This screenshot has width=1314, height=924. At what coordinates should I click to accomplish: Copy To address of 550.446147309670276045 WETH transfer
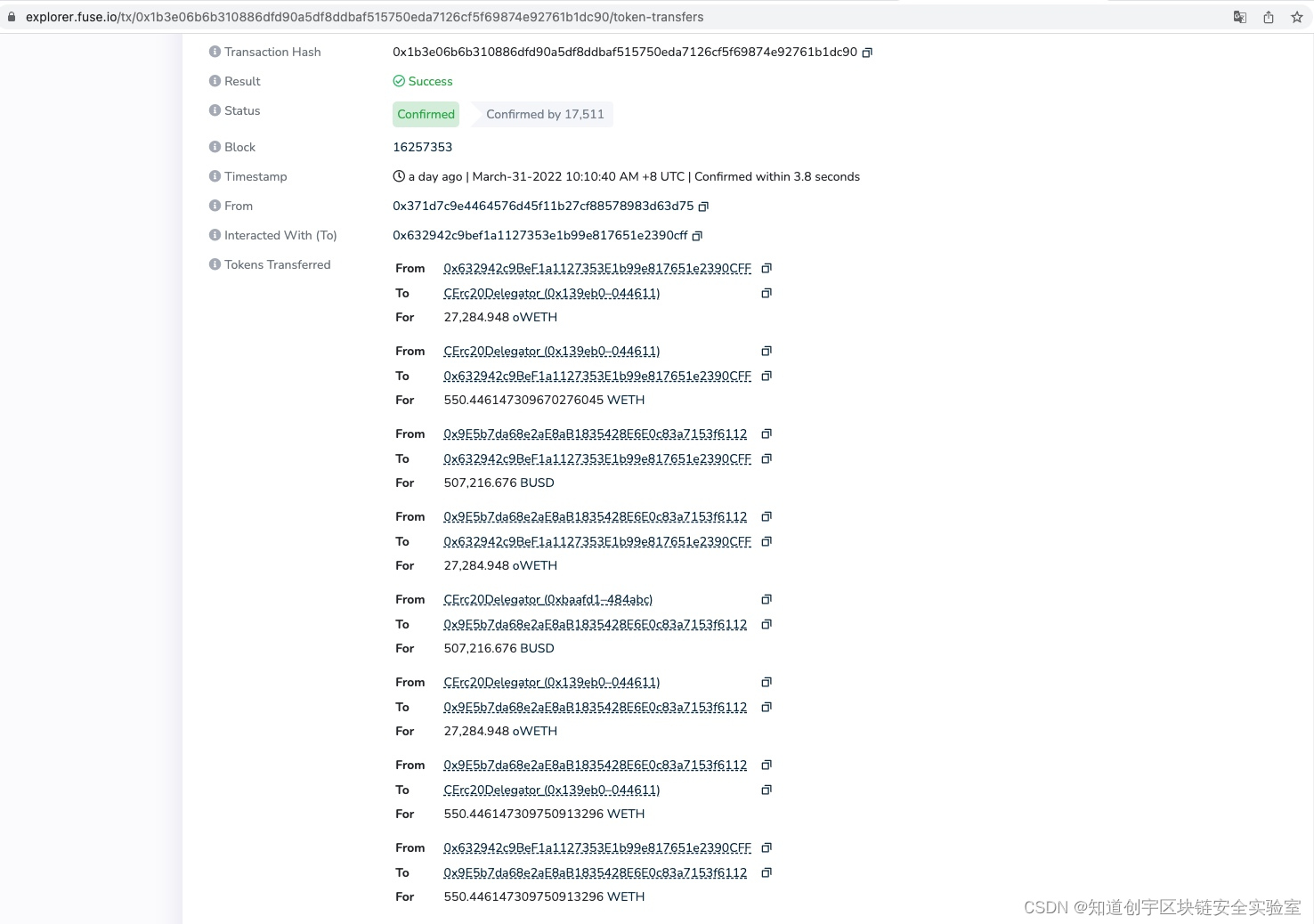(x=766, y=376)
